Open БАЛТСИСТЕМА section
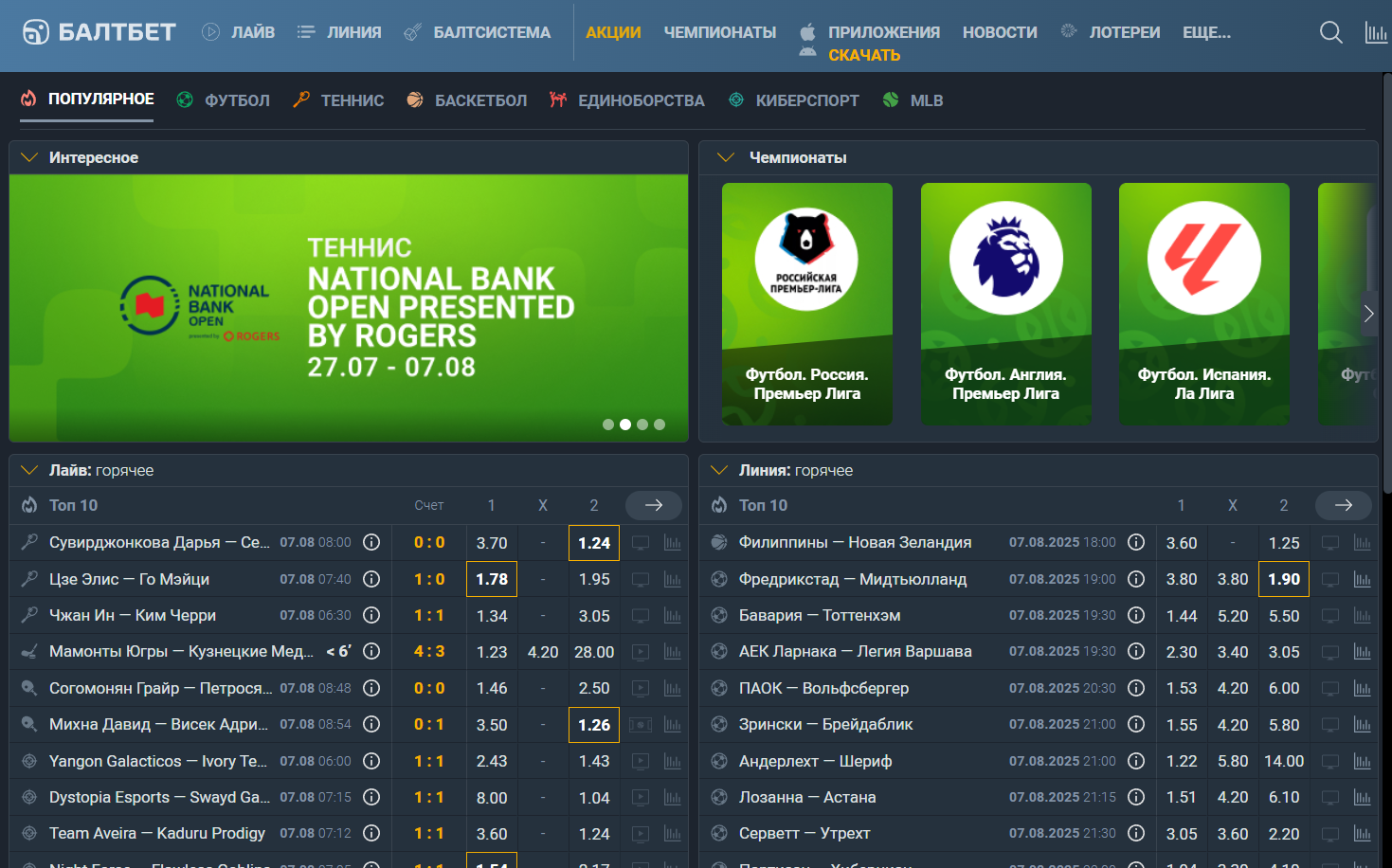The image size is (1392, 868). coord(478,32)
